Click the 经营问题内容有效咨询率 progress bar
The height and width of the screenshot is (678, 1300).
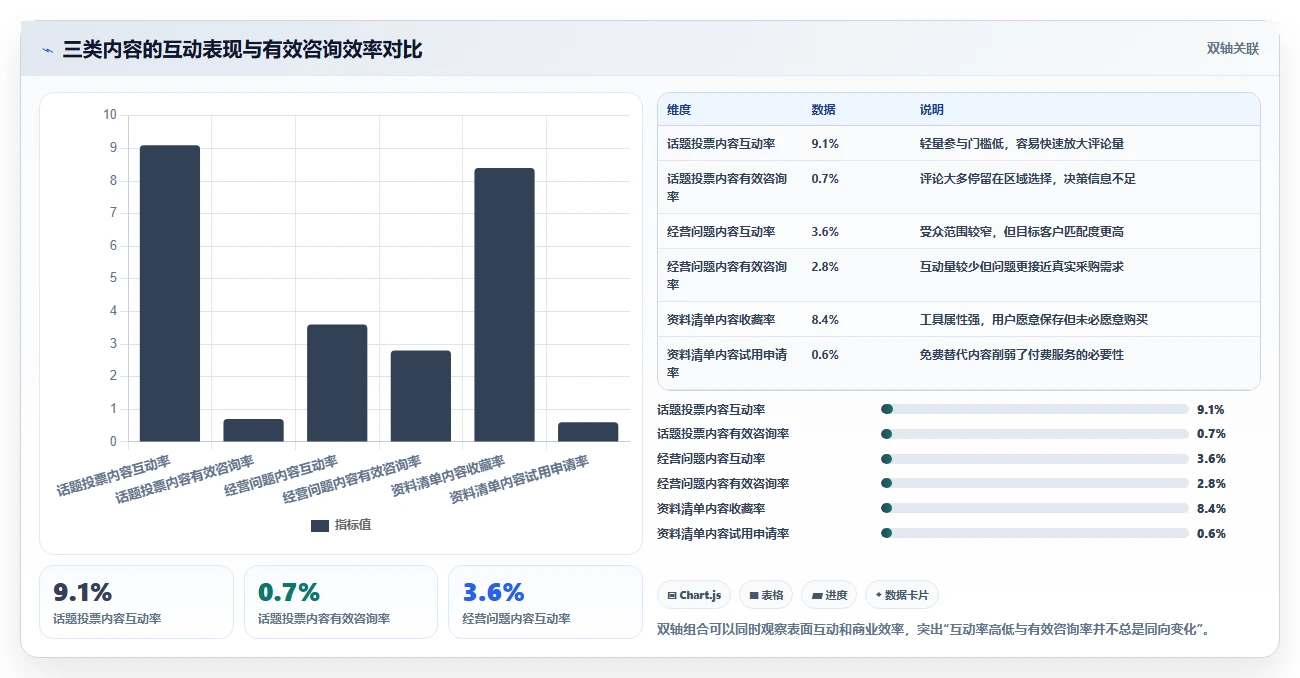tap(1034, 484)
